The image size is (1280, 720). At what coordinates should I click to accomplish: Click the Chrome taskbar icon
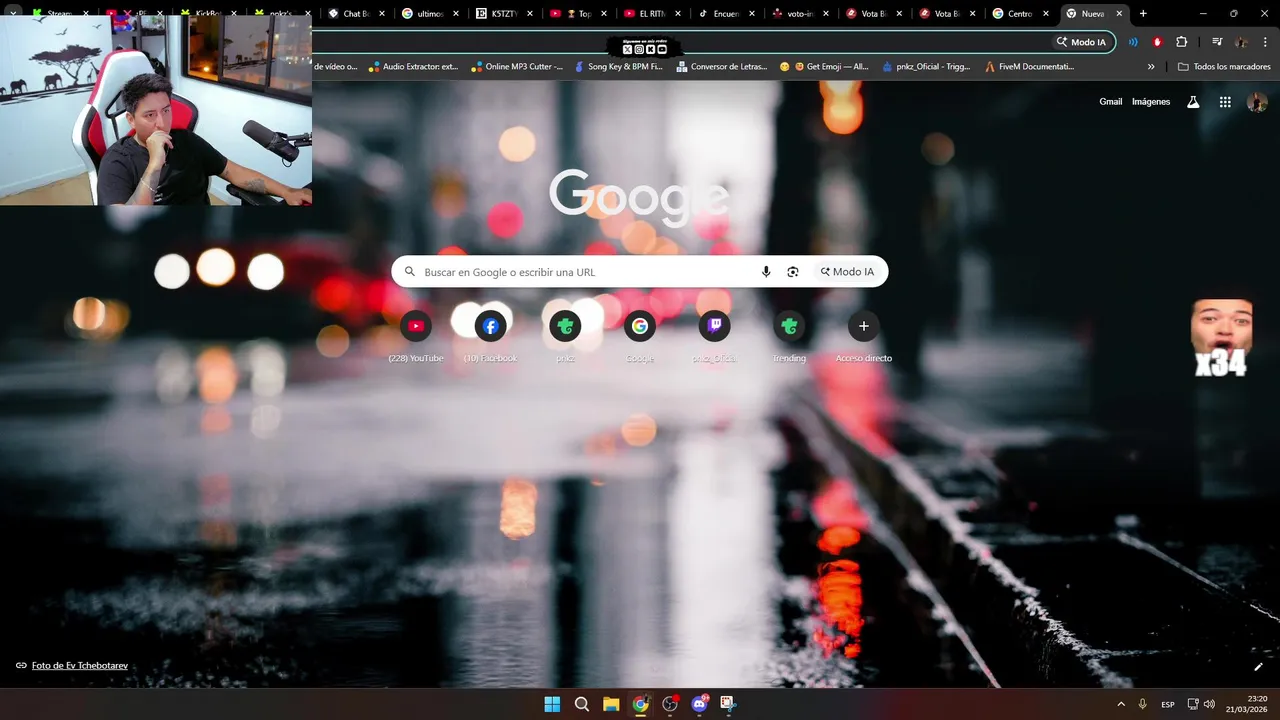640,704
